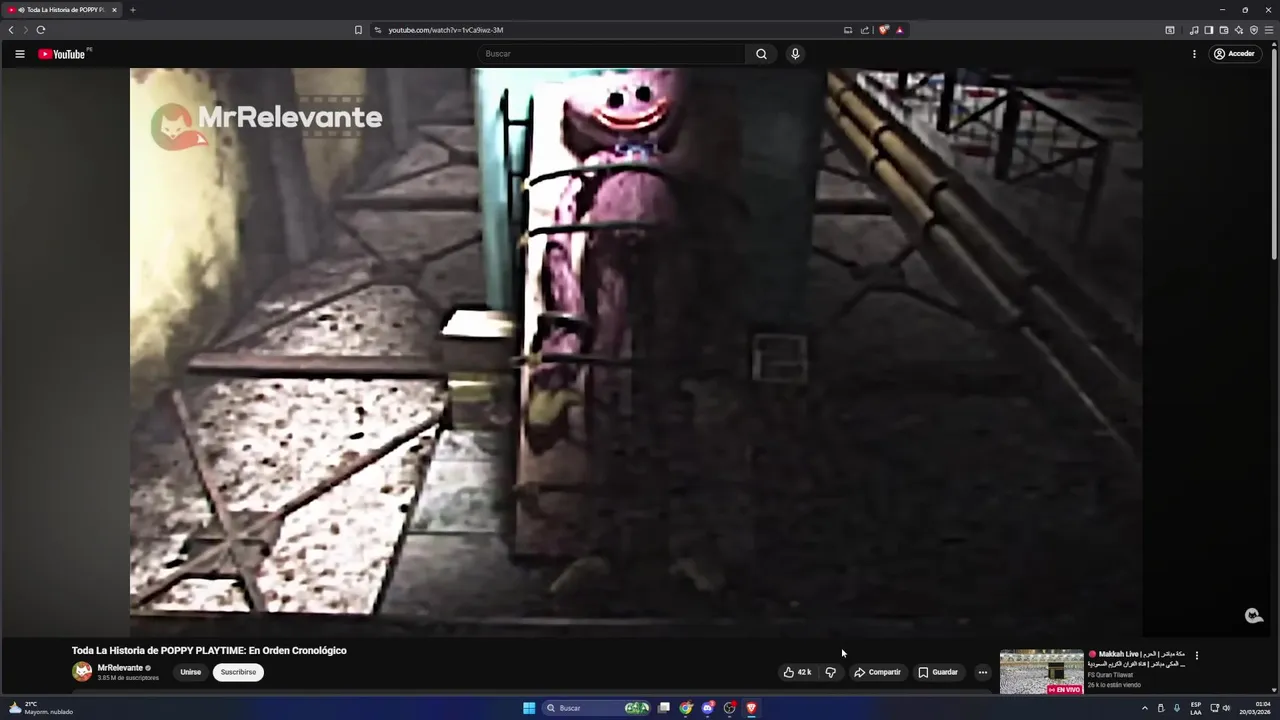Open MrRelevante channel avatar
This screenshot has width=1280, height=720.
click(x=82, y=672)
